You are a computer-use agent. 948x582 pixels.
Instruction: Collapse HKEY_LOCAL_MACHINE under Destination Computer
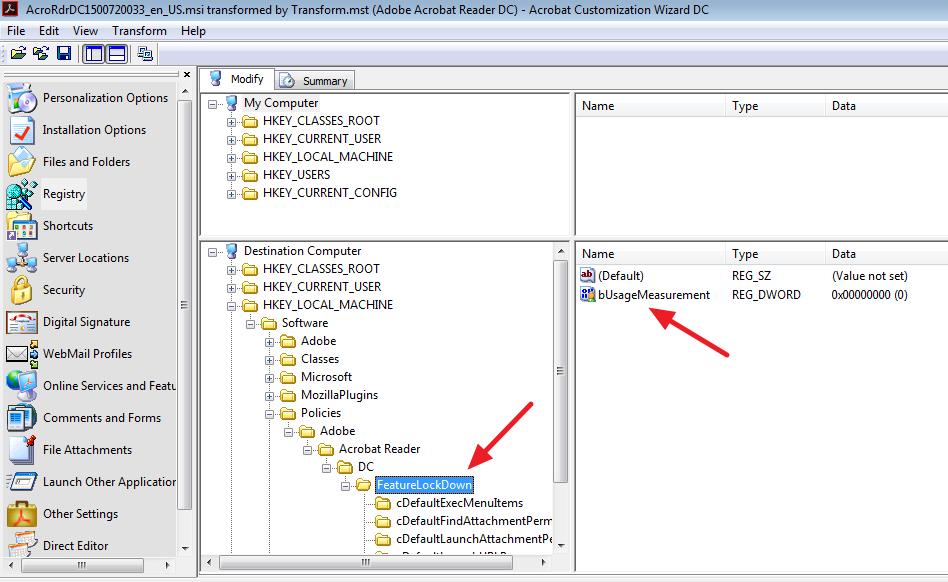click(x=231, y=306)
